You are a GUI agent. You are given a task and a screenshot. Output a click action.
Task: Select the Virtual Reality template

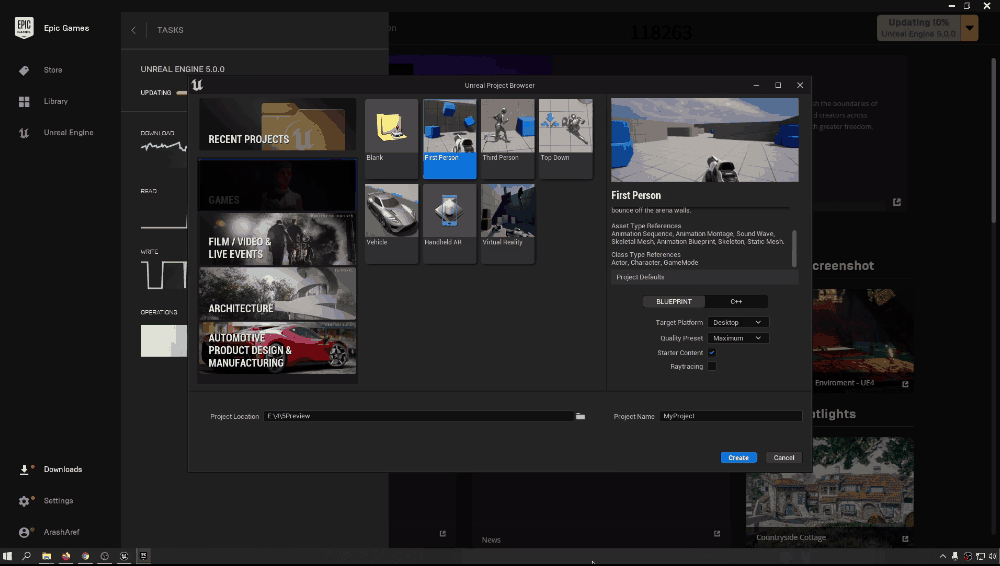(x=508, y=217)
